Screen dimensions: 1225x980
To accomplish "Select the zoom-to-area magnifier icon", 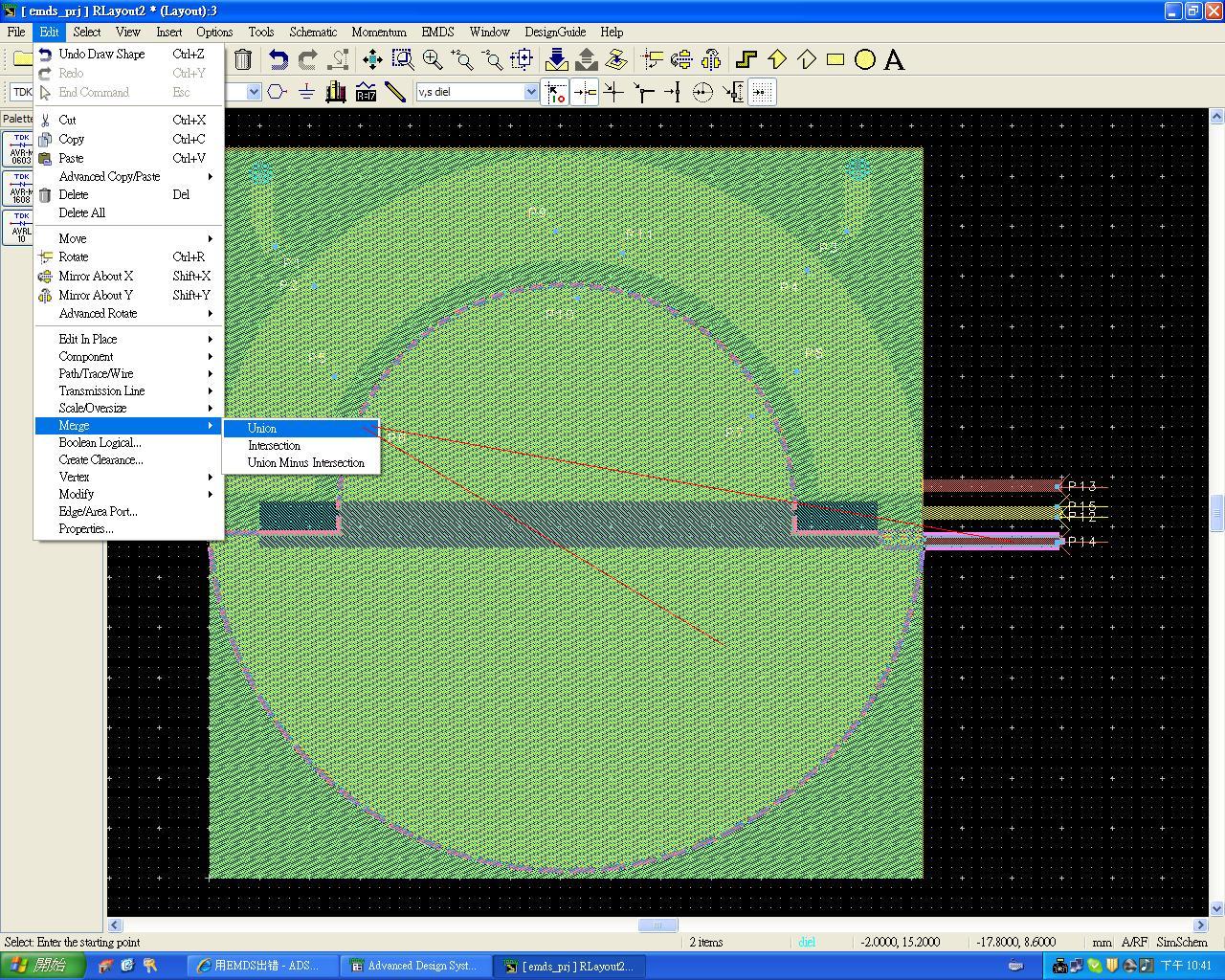I will 403,59.
